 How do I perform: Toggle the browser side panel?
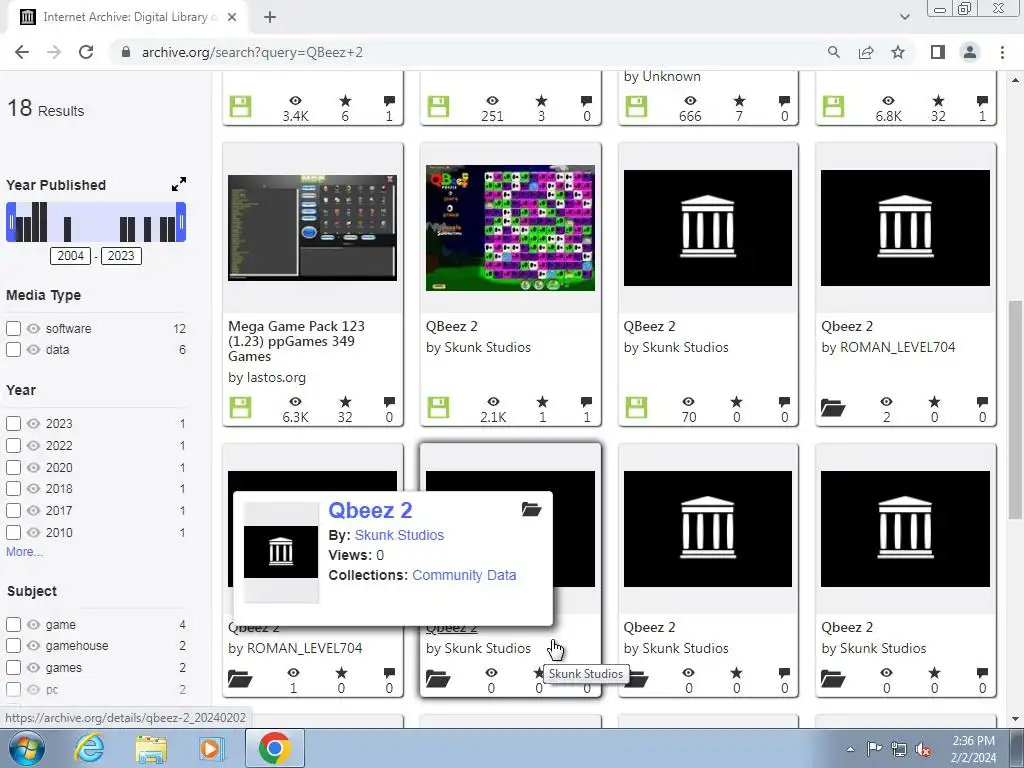pyautogui.click(x=938, y=52)
